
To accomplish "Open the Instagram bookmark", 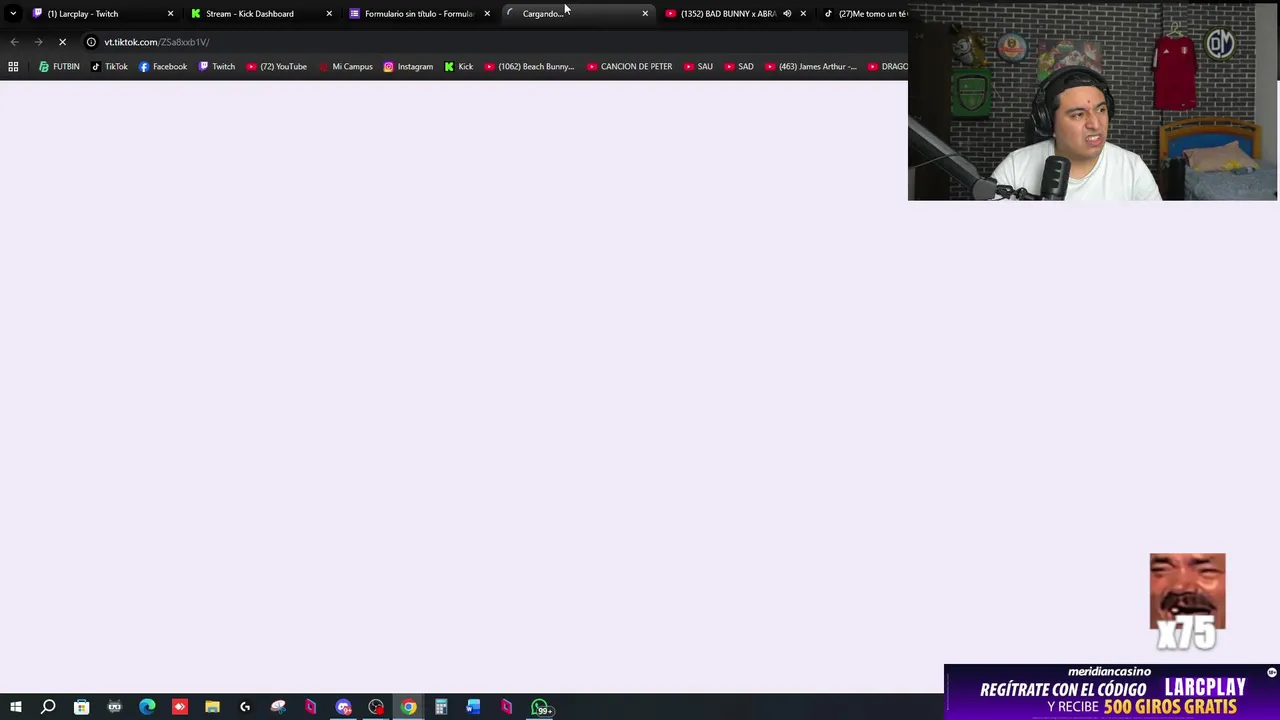I will pos(408,67).
